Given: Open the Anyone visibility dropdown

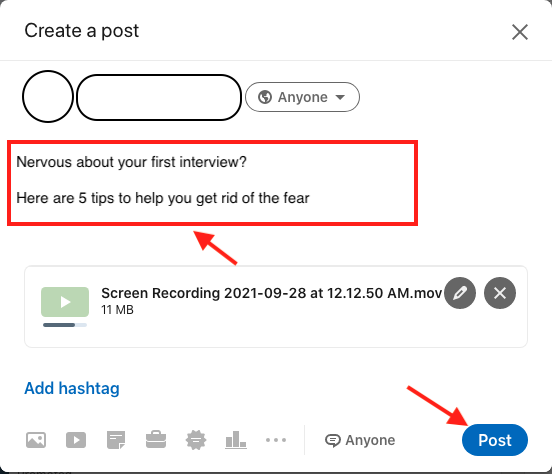Looking at the screenshot, I should 302,97.
